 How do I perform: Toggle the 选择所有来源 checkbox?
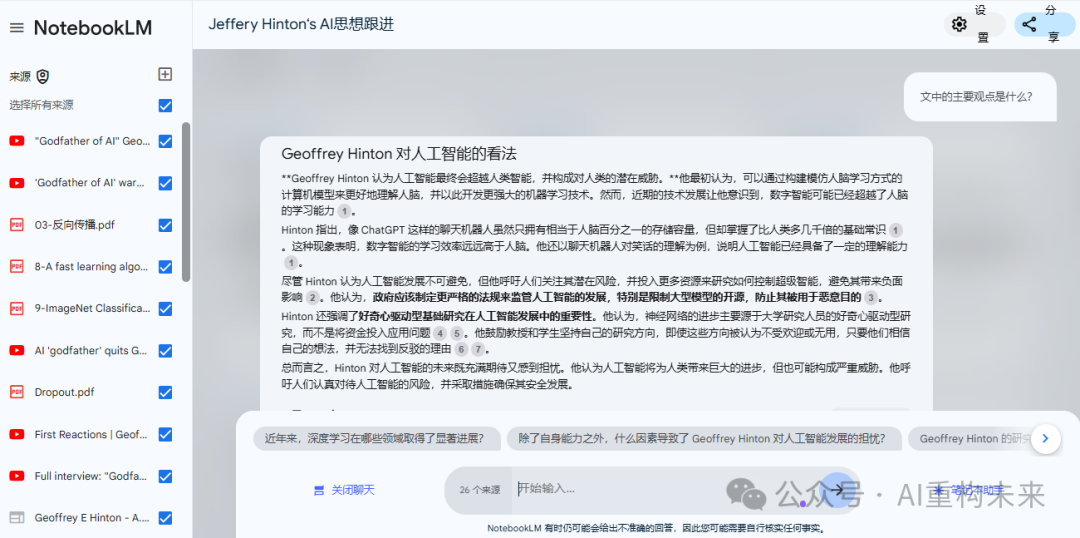pos(165,105)
